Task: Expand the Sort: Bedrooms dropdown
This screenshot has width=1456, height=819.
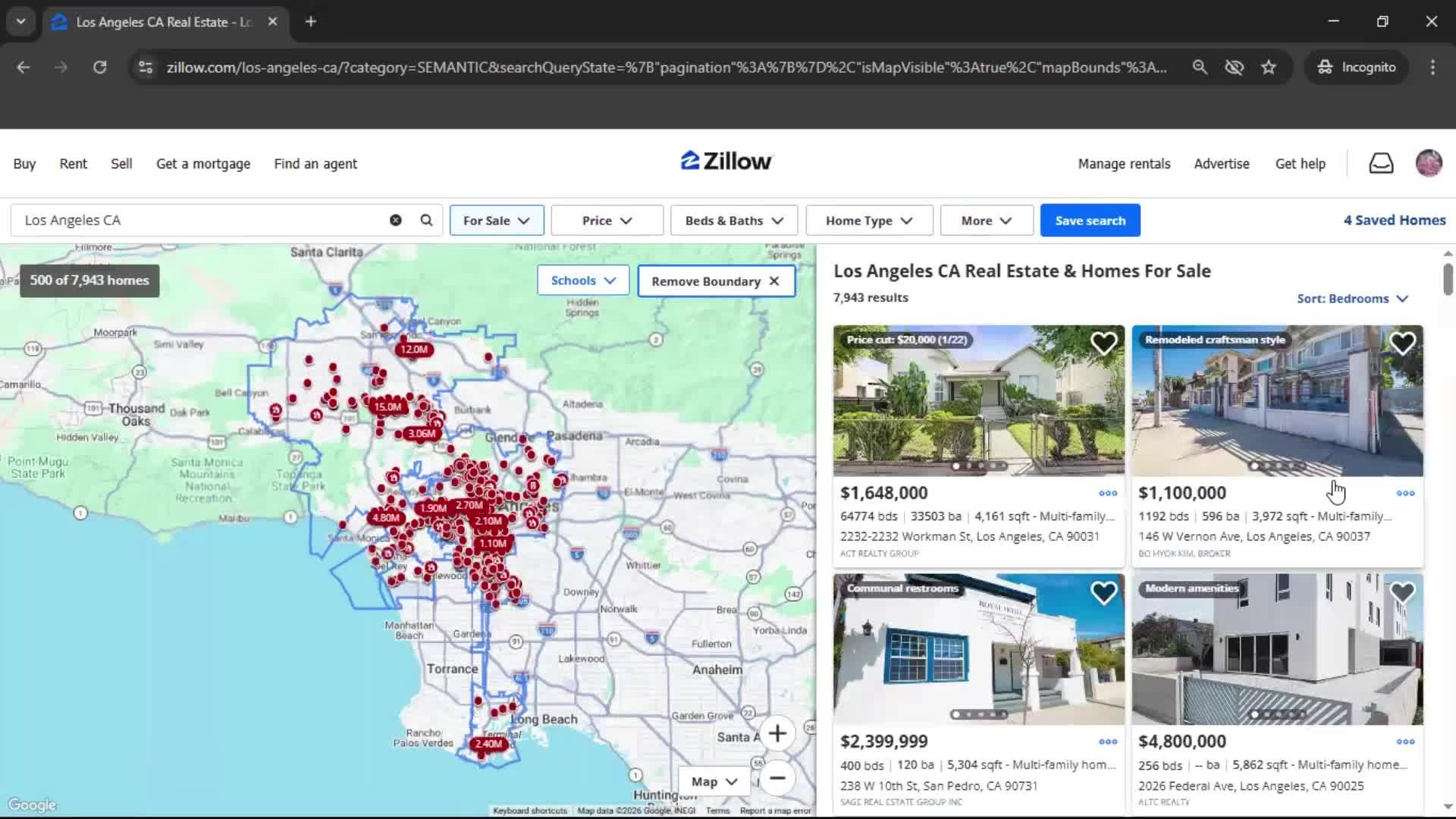Action: pos(1352,298)
